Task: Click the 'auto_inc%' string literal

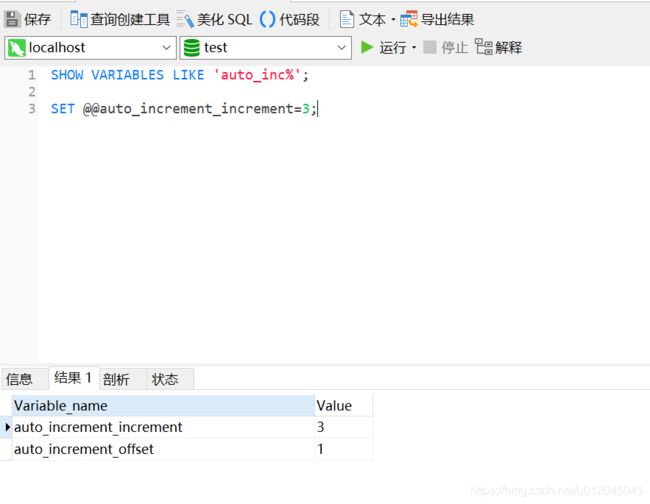Action: [257, 75]
